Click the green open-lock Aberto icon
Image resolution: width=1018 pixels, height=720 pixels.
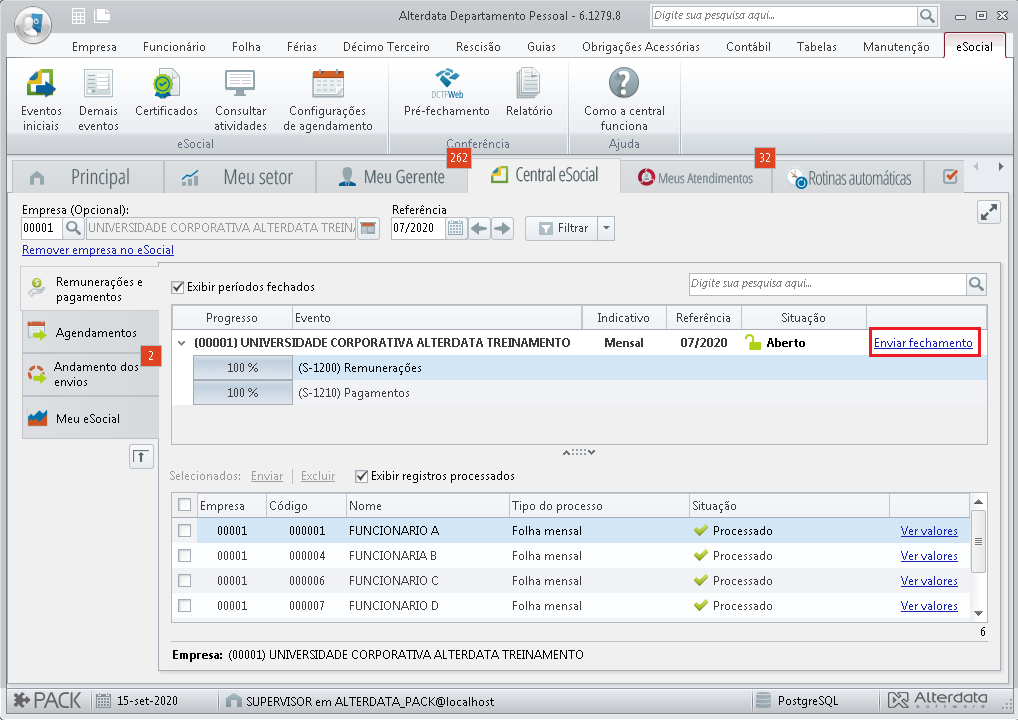click(753, 342)
